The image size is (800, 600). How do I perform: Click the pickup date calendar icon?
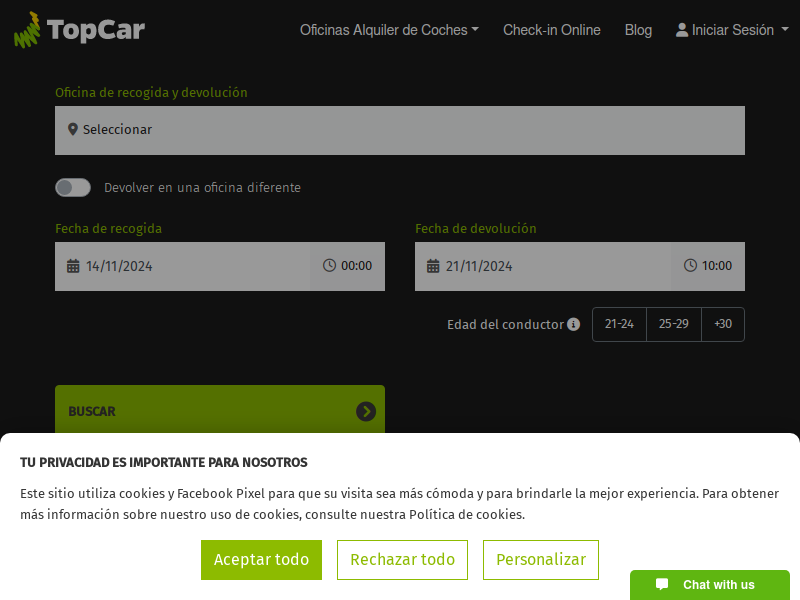point(73,266)
